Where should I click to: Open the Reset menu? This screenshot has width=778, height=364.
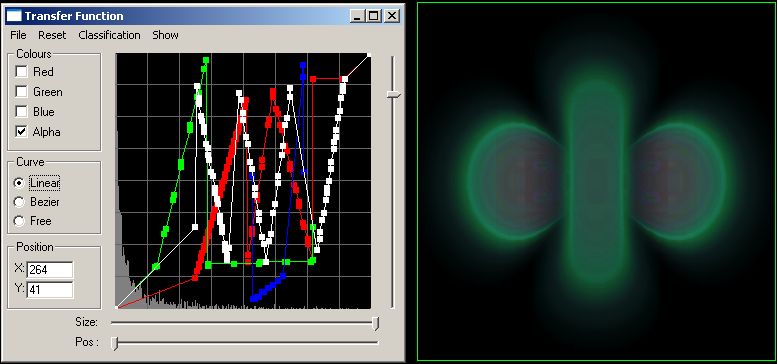coord(52,35)
